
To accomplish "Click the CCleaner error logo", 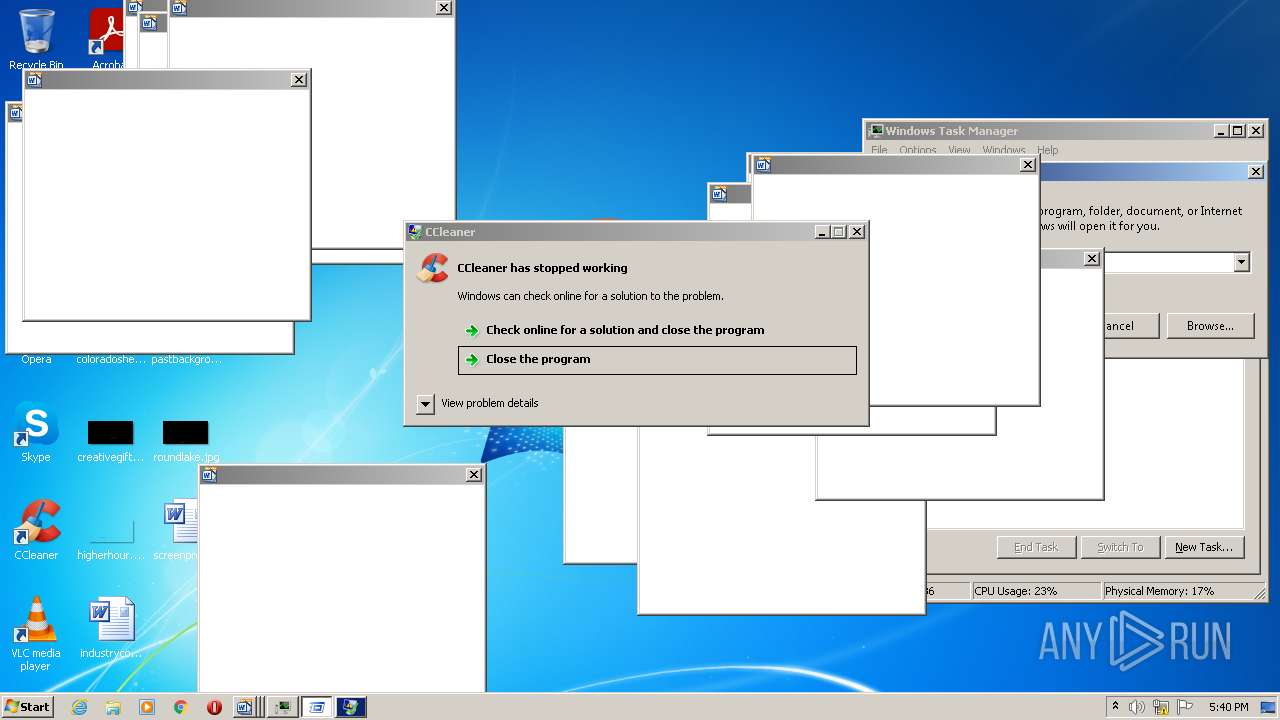I will pyautogui.click(x=433, y=268).
